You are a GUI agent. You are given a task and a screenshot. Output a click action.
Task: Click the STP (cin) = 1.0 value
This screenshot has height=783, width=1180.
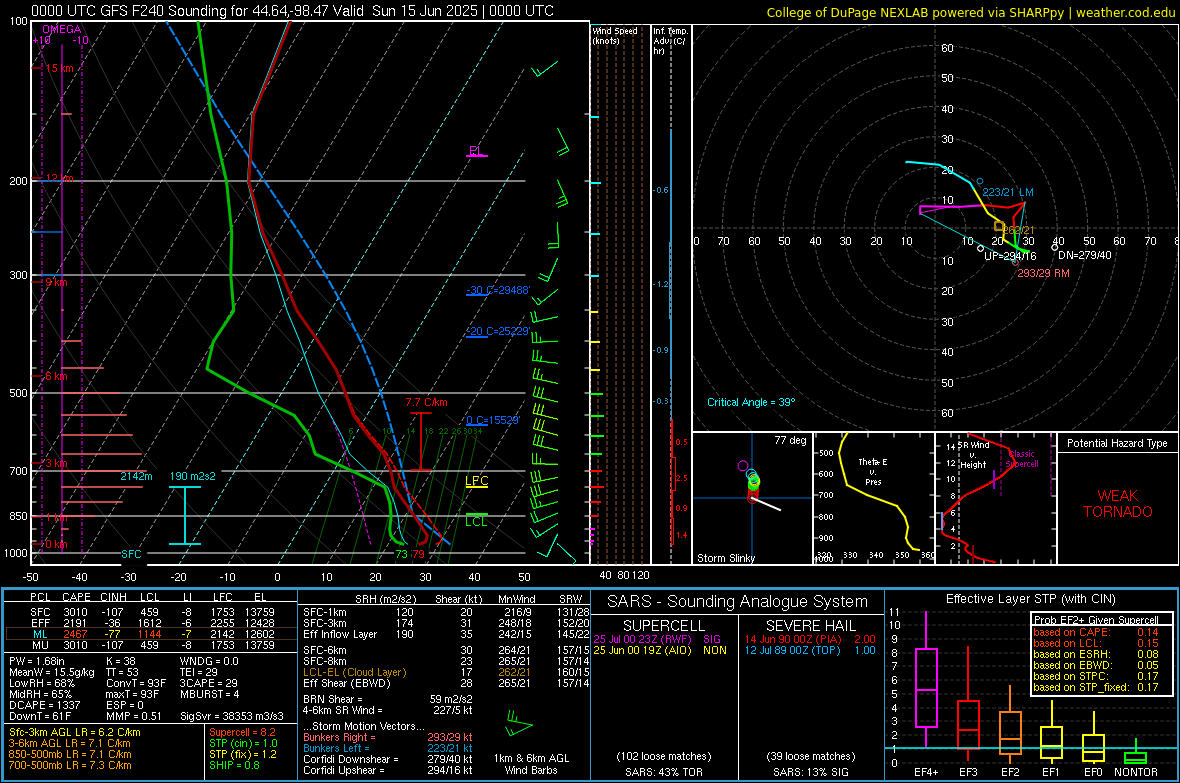click(243, 743)
